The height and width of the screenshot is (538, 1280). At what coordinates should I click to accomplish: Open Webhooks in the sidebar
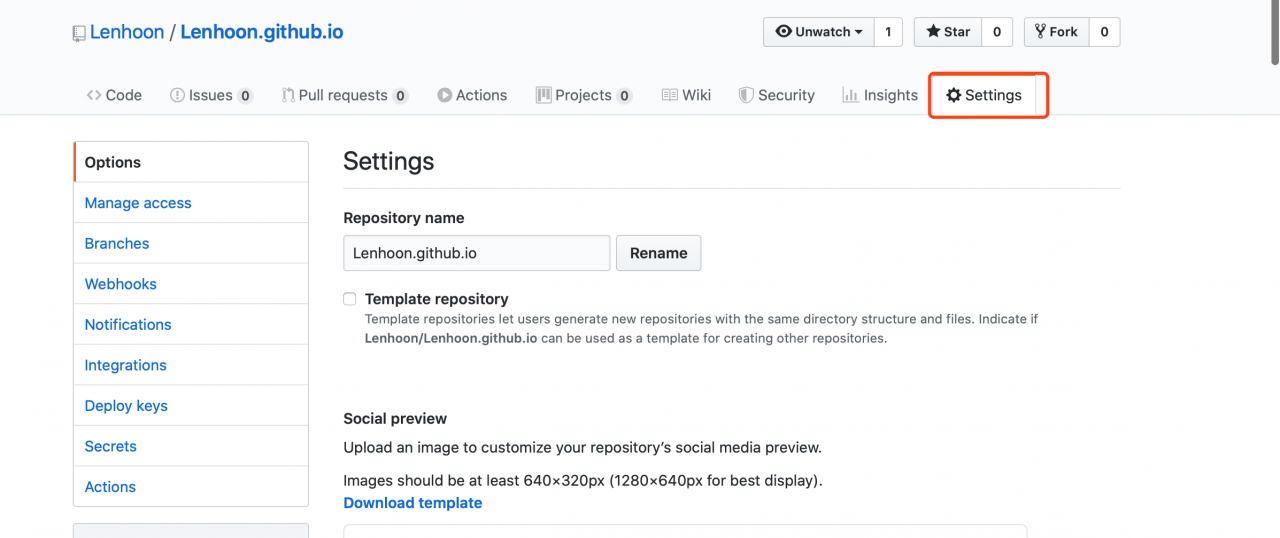pyautogui.click(x=121, y=284)
